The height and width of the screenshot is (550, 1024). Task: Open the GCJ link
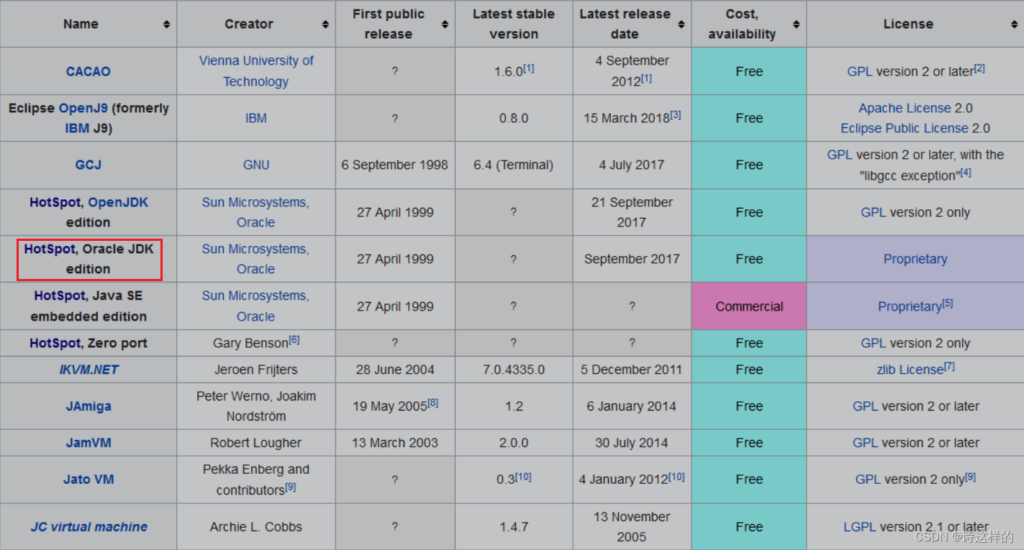(88, 165)
